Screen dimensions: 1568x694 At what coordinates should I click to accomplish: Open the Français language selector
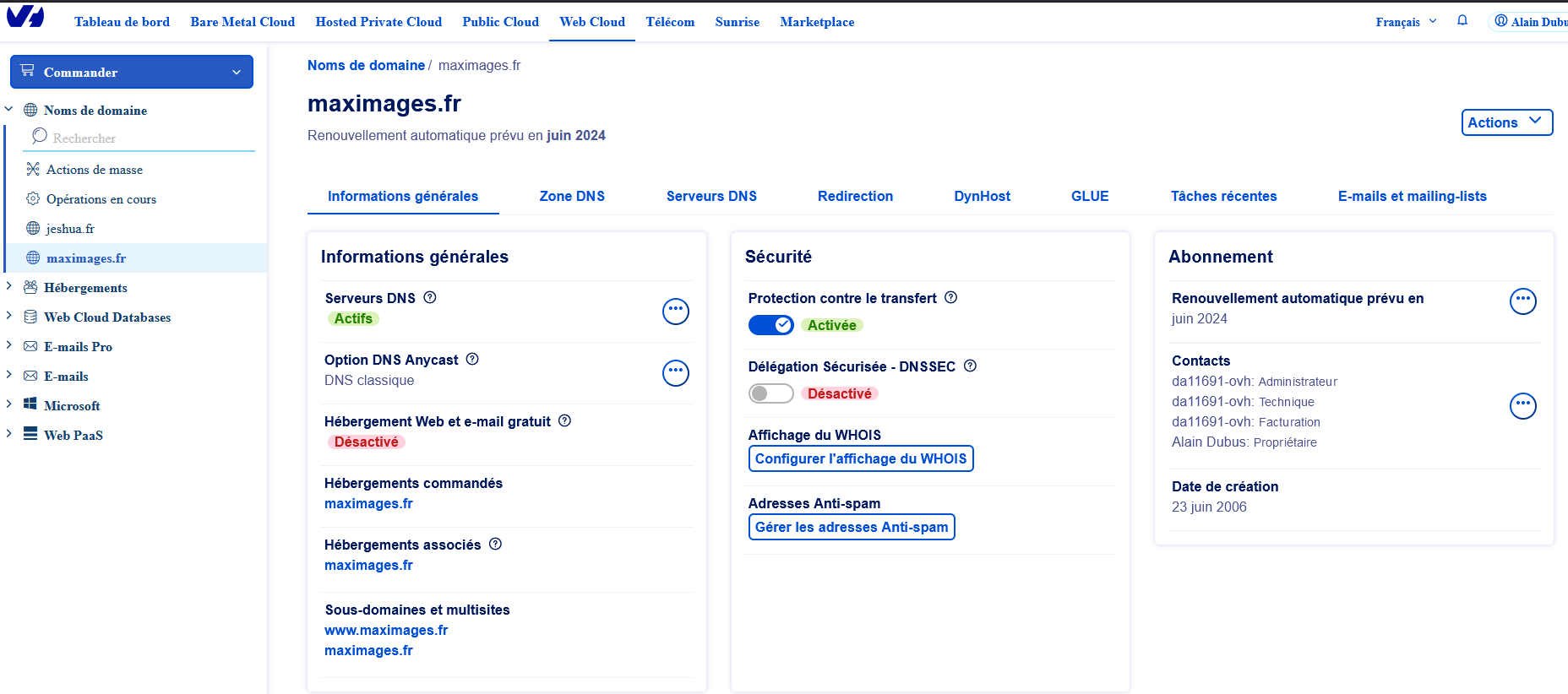coord(1406,22)
